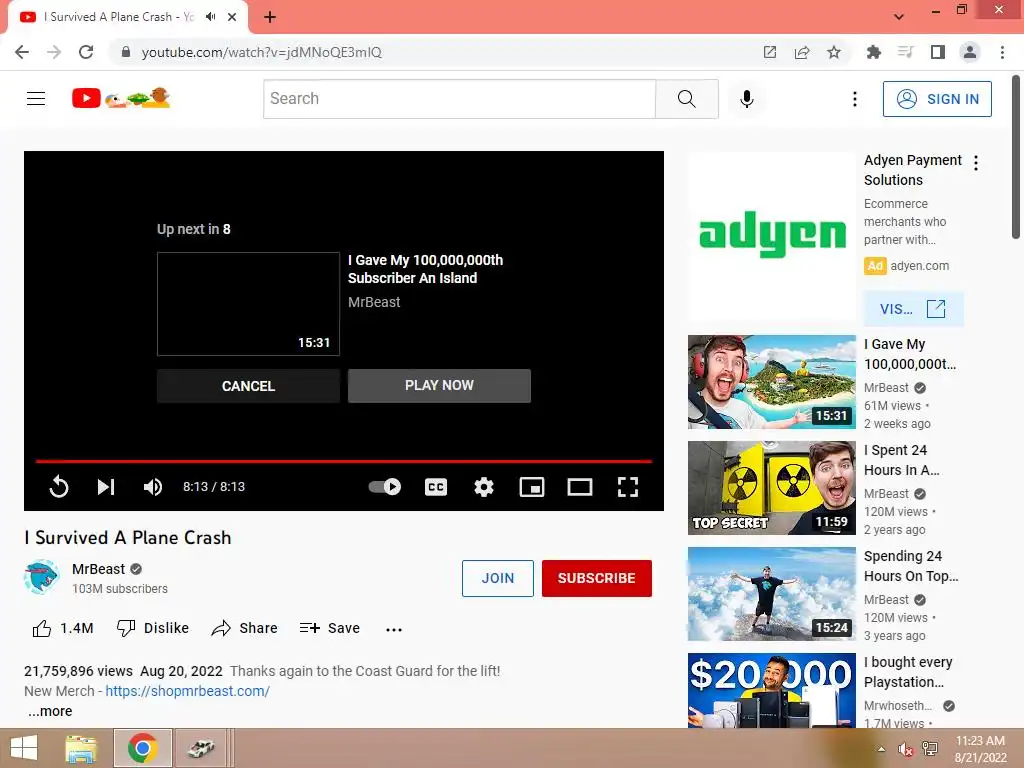Click the address bar URL
Image resolution: width=1024 pixels, height=768 pixels.
tap(261, 52)
